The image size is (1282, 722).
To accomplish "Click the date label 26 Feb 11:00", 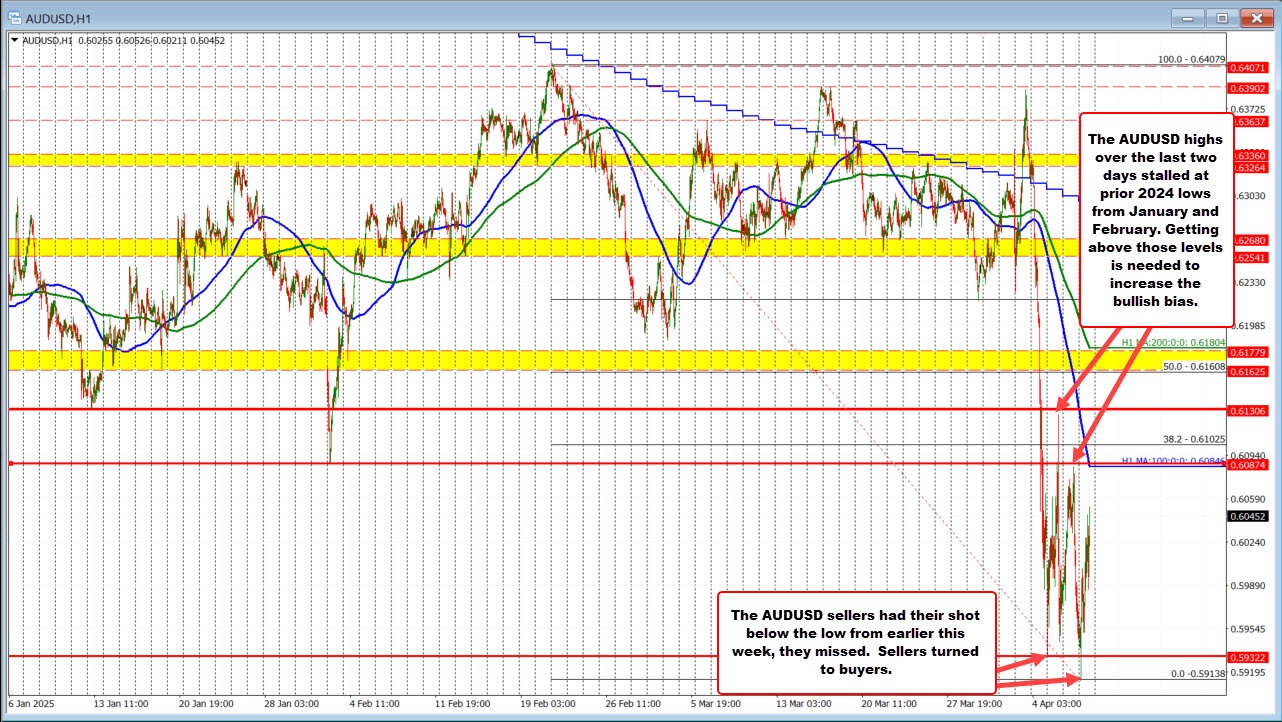I will pos(634,703).
